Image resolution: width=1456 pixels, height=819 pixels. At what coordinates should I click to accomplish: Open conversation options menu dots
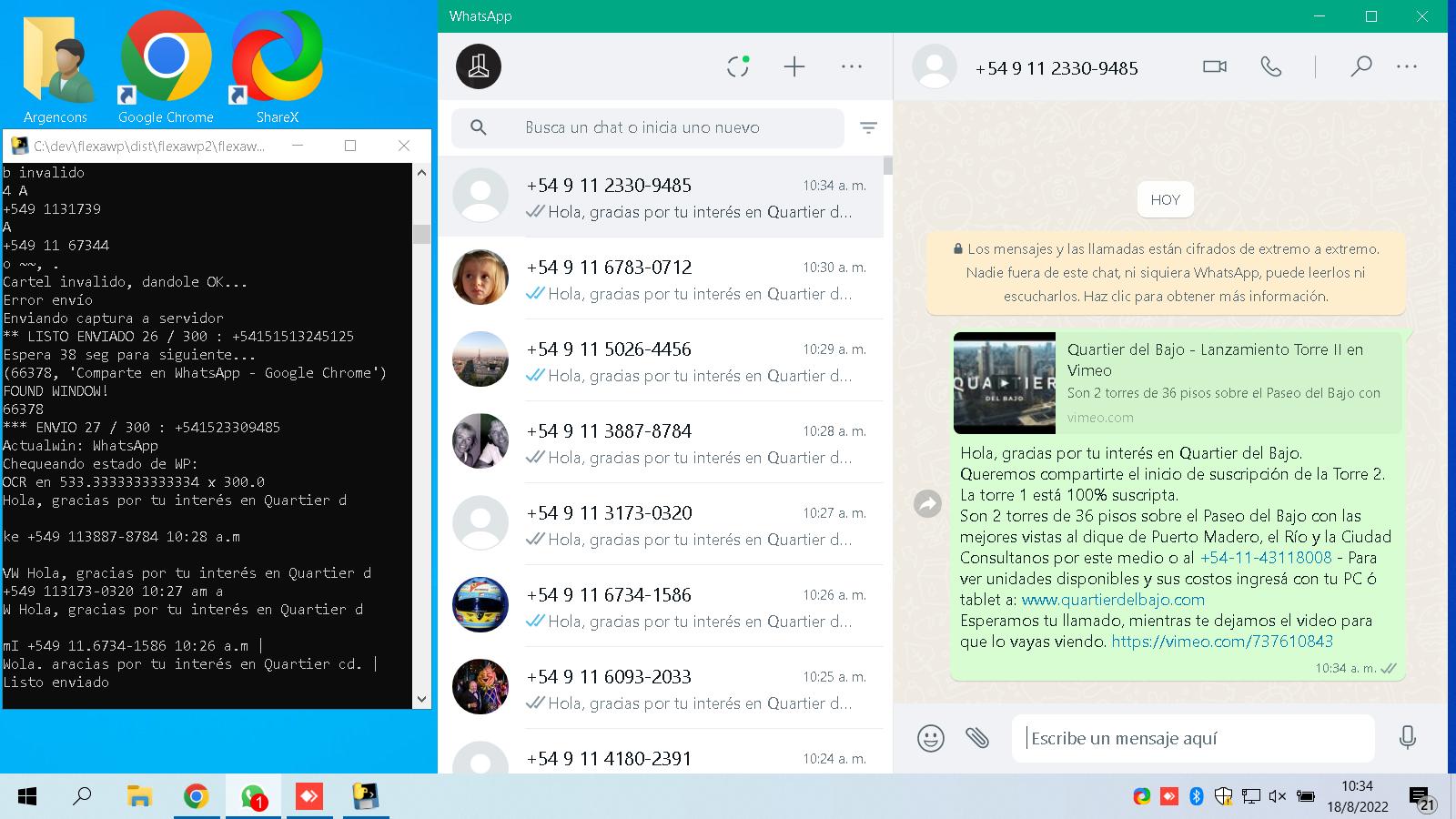[1407, 66]
